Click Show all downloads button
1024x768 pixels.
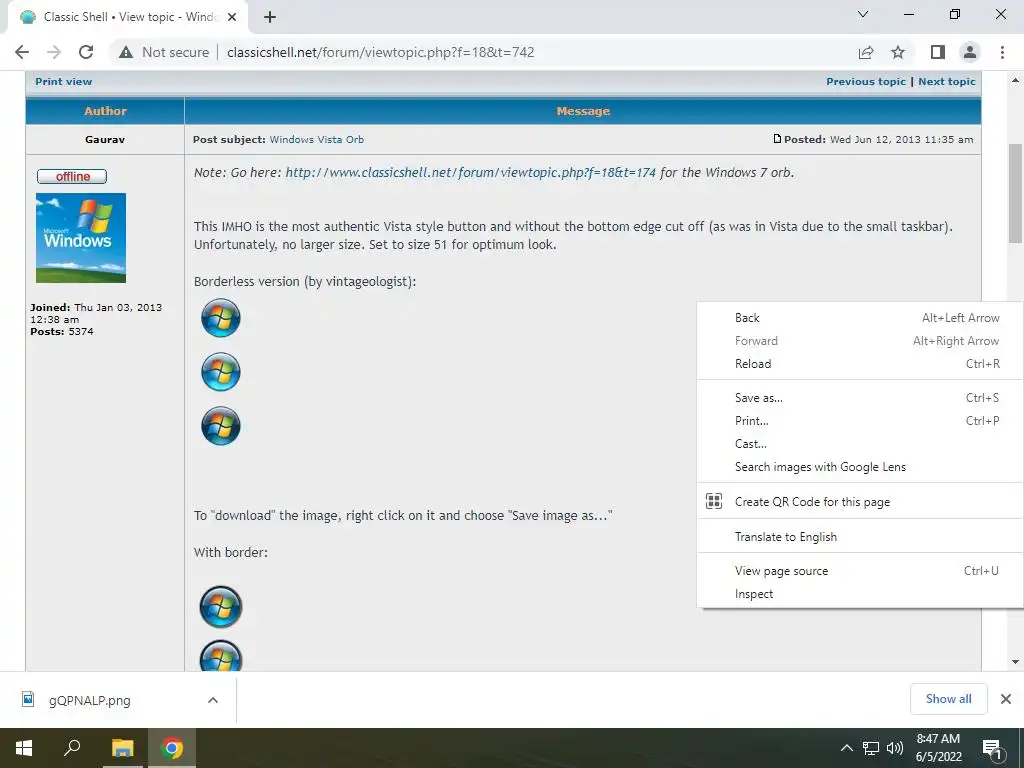(x=948, y=699)
